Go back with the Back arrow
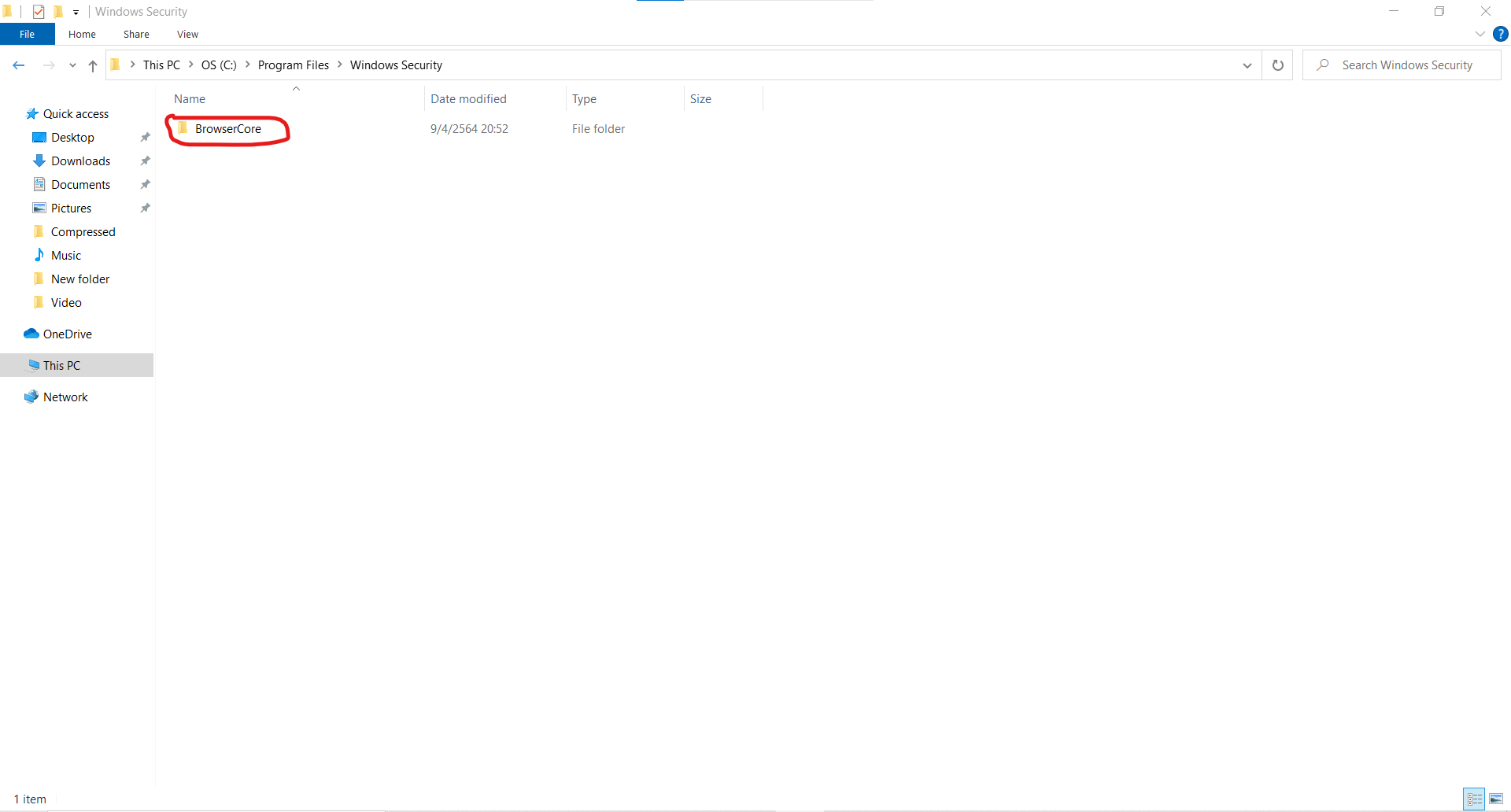Viewport: 1511px width, 812px height. coord(19,65)
